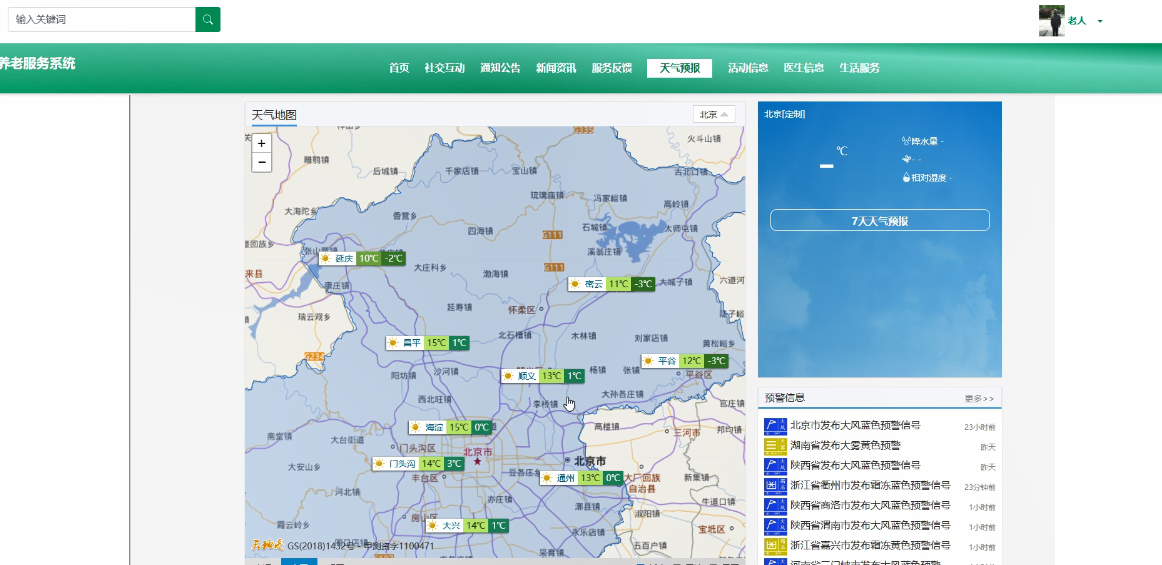Open 浙江省衢州市发布霜冻蓝色预警信号 alert
This screenshot has width=1162, height=565.
click(870, 486)
